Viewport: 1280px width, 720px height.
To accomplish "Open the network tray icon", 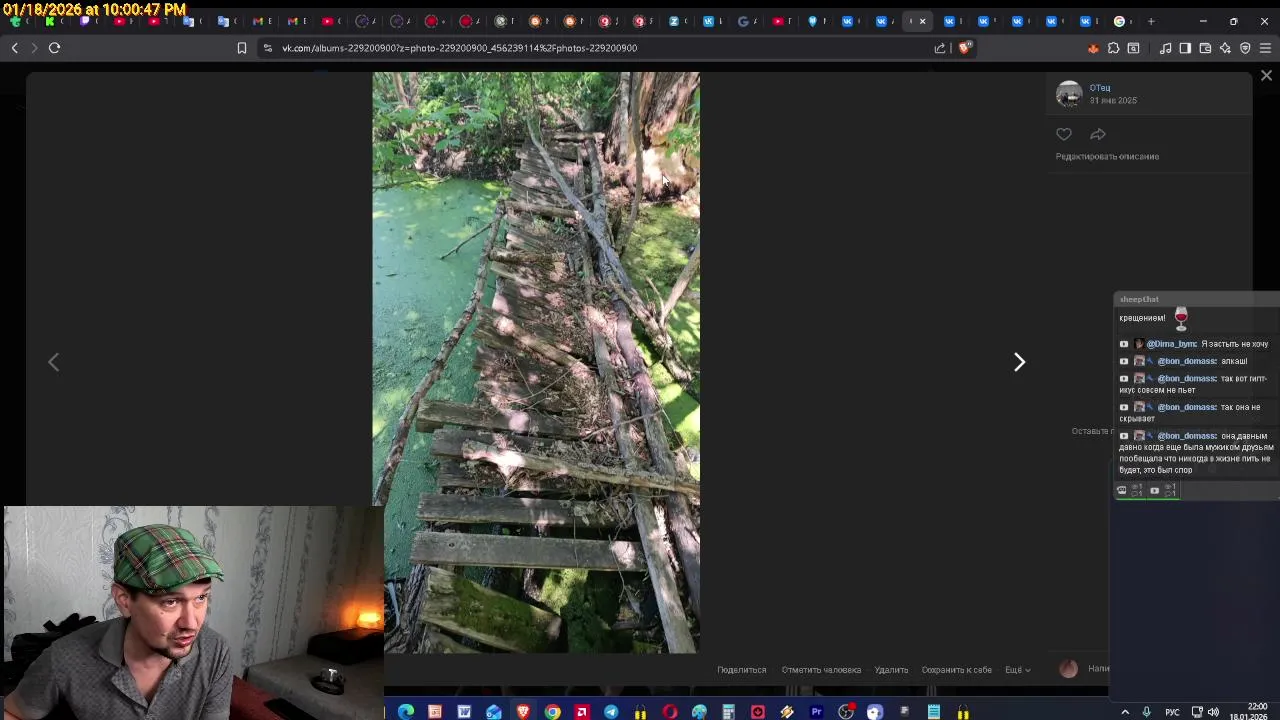I will (1197, 712).
